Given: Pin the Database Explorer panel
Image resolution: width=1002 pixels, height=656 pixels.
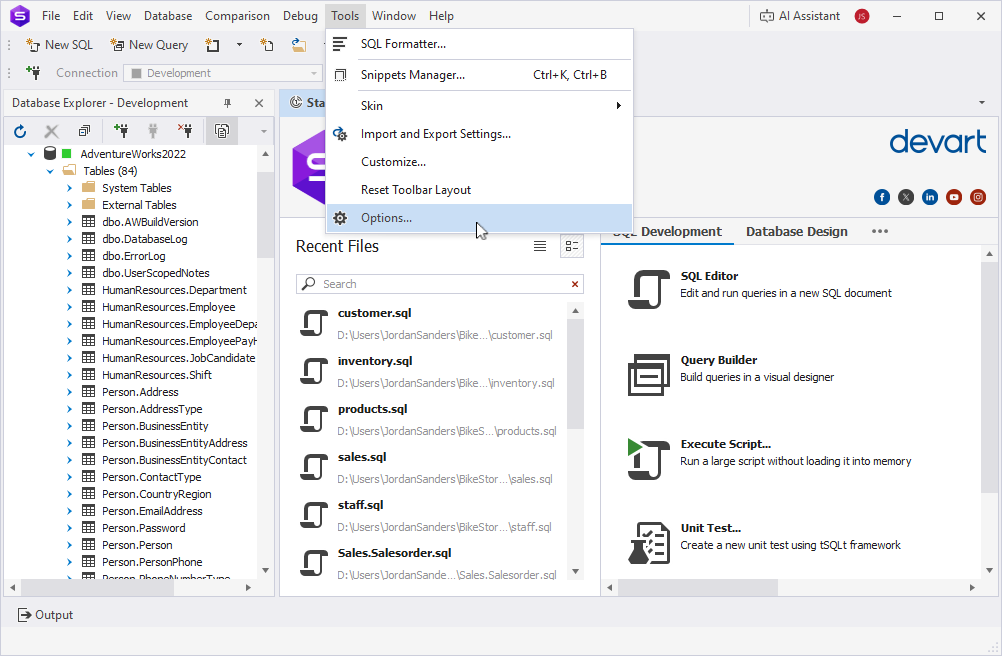Looking at the screenshot, I should 227,103.
